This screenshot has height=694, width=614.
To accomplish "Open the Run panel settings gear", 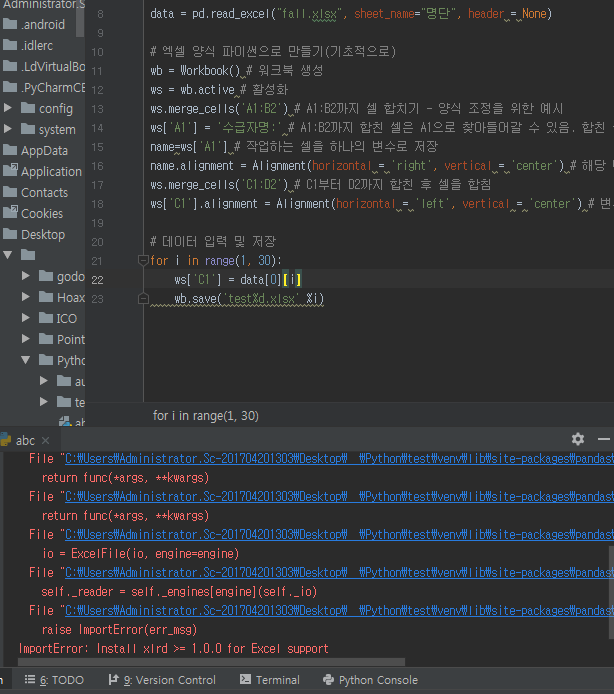I will tap(577, 439).
